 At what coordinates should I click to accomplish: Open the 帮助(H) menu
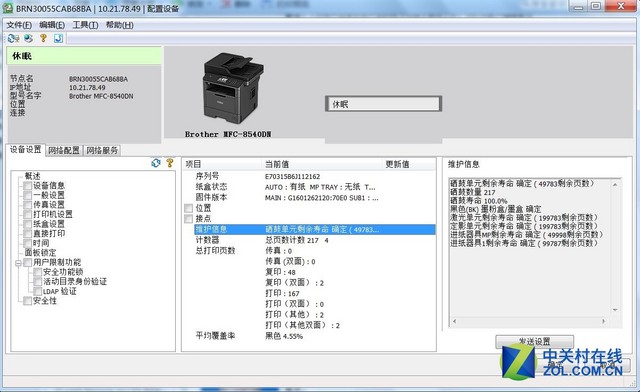120,25
